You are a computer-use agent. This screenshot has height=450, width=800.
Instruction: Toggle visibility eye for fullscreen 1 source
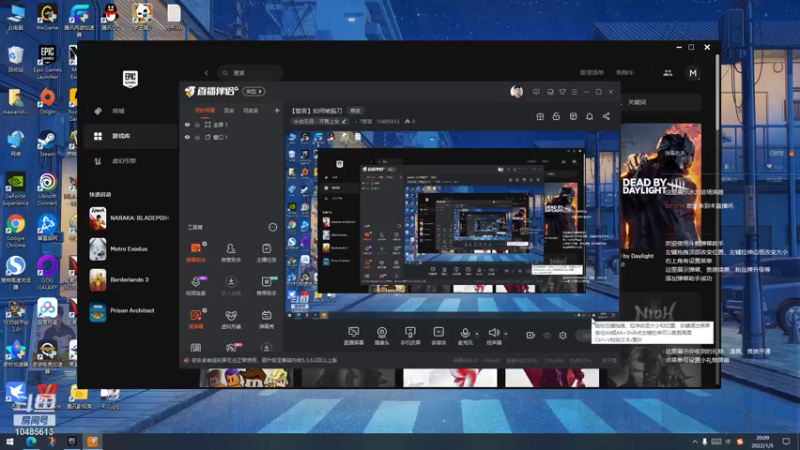click(187, 124)
